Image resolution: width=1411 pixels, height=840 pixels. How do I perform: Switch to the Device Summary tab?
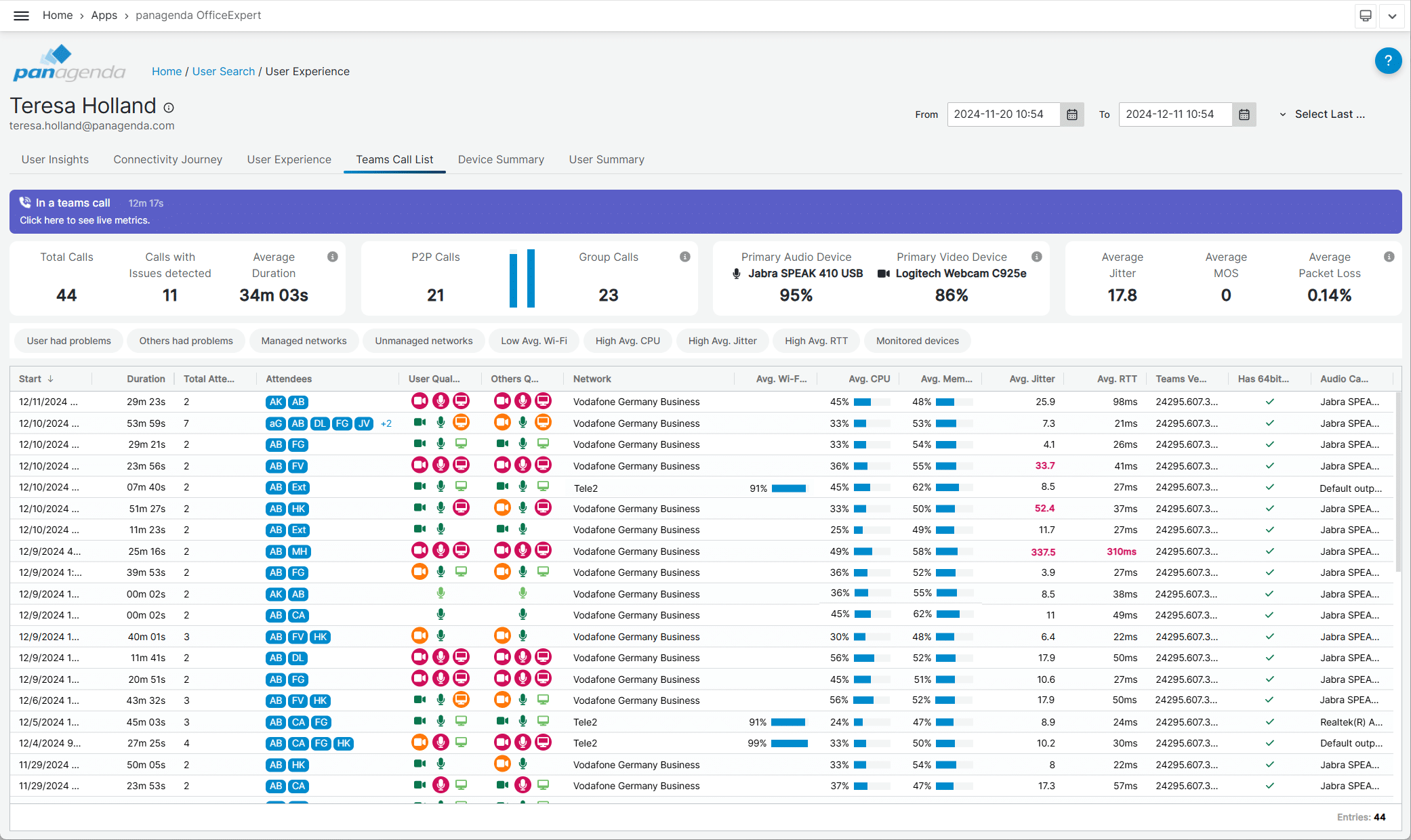[500, 159]
